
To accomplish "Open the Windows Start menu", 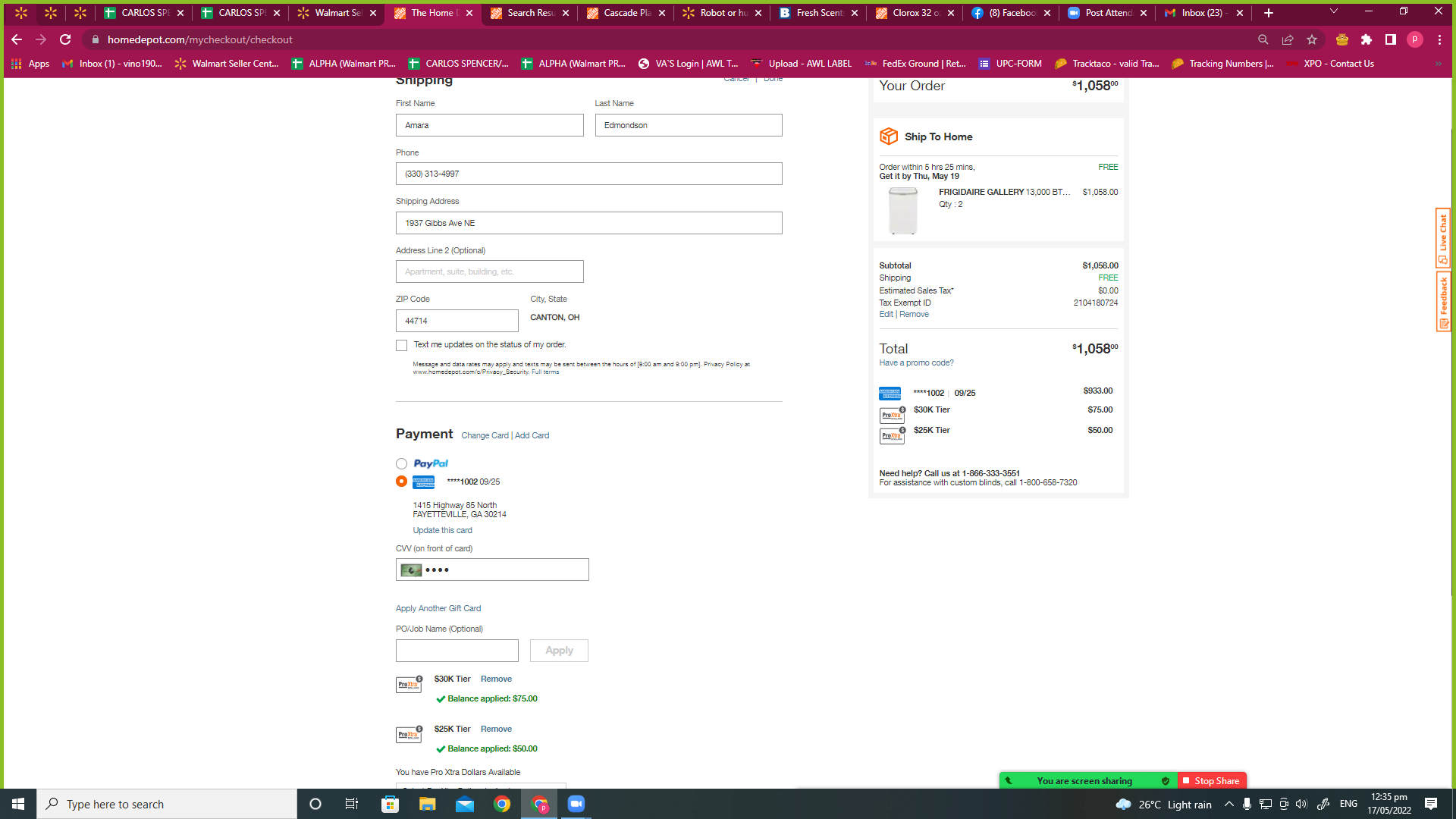I will (x=18, y=804).
